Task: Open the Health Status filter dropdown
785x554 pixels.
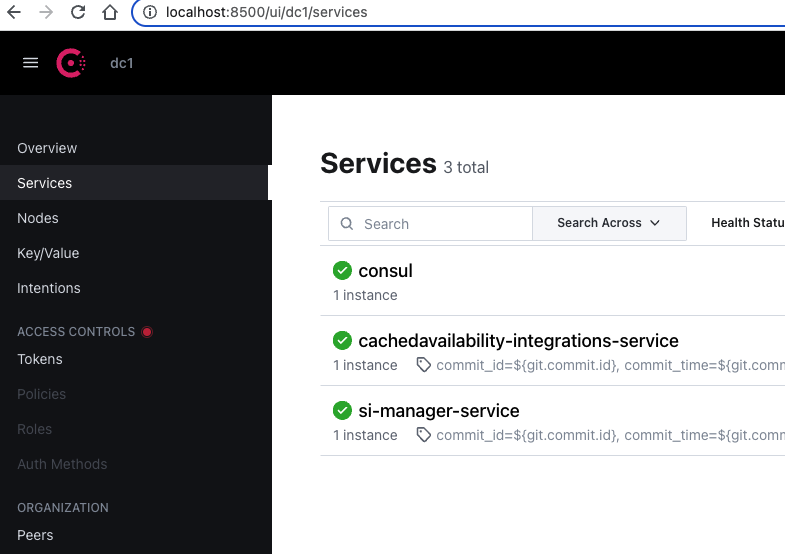Action: click(746, 223)
